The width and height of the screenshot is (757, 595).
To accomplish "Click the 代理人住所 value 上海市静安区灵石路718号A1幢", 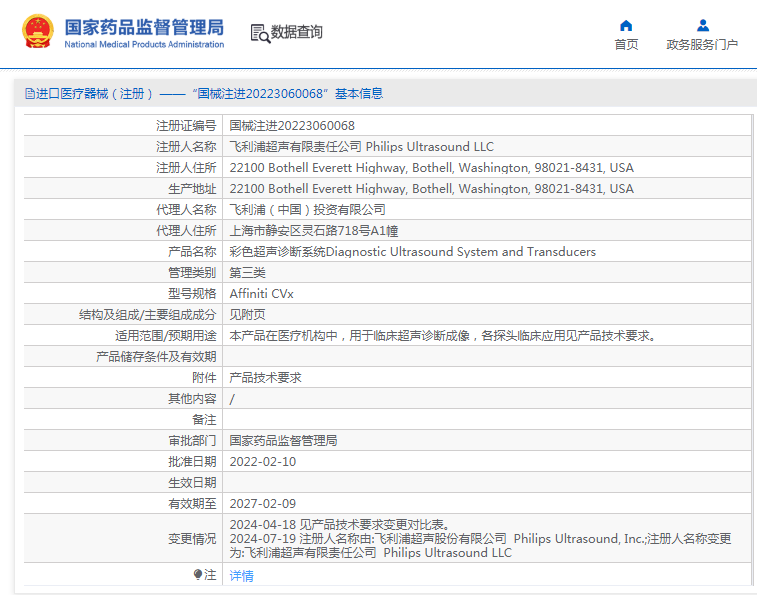I will click(x=314, y=231).
